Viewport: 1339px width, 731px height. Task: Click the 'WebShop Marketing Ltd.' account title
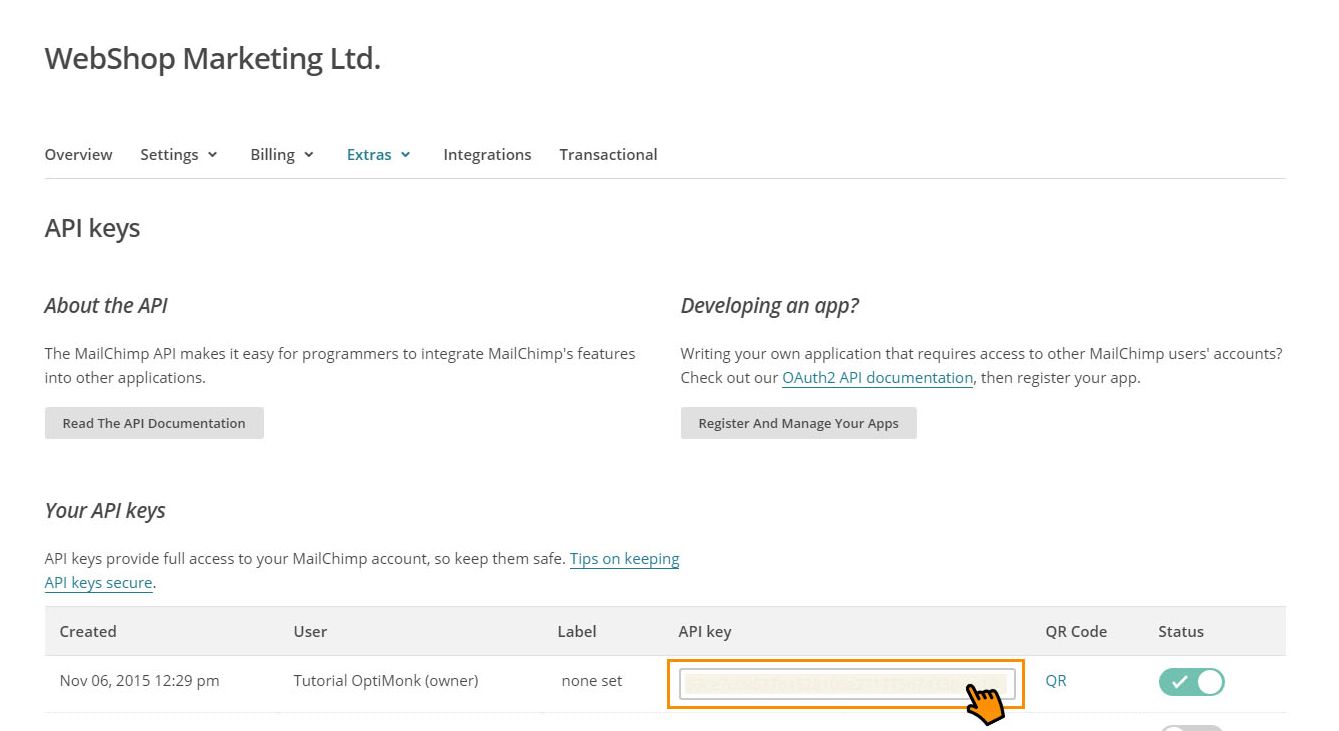213,58
